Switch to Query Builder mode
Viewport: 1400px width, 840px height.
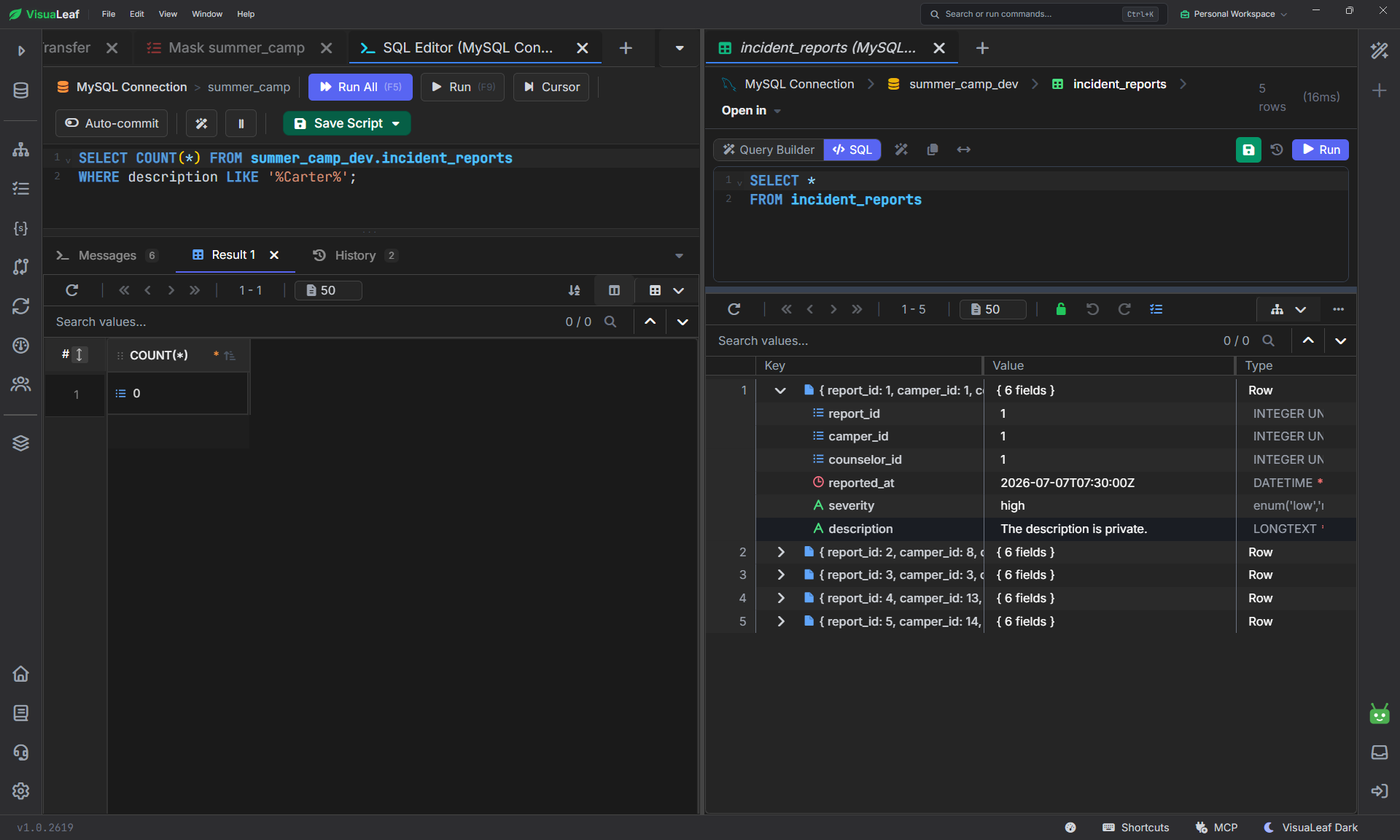tap(769, 149)
